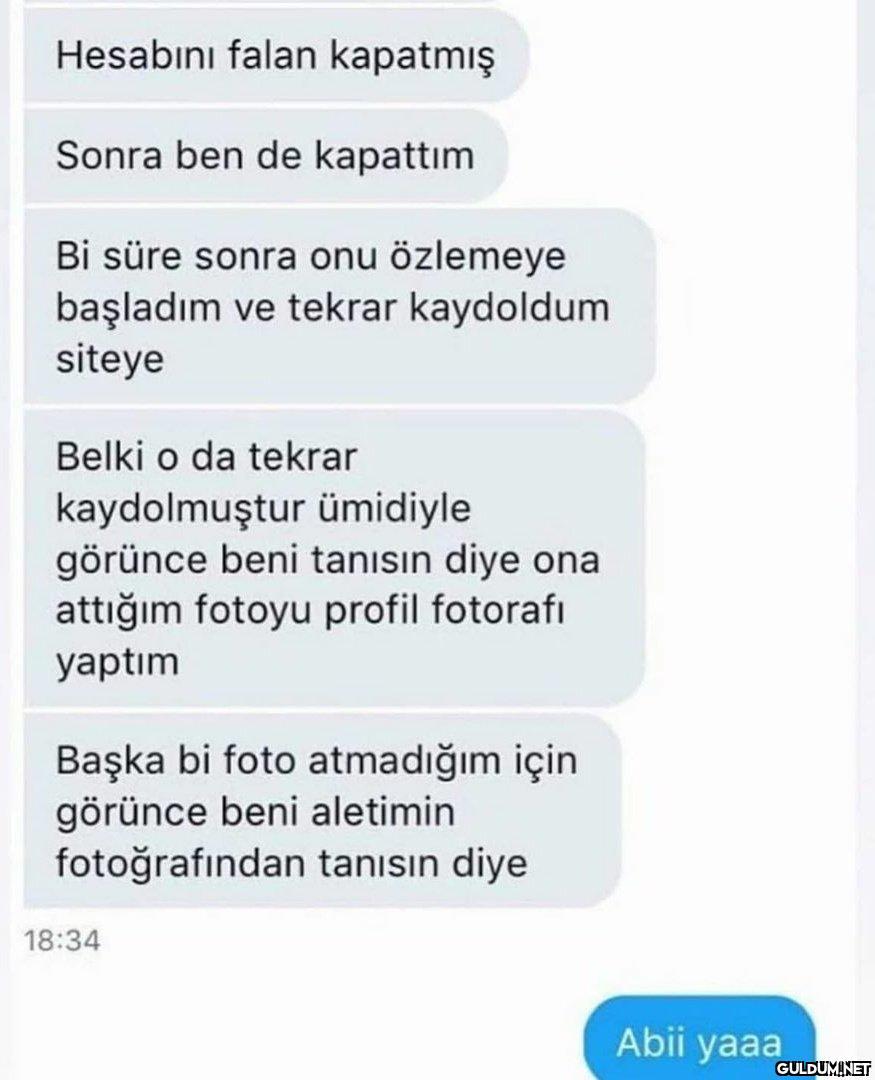
Task: Click the 18:34 message timestamp
Action: [x=62, y=940]
